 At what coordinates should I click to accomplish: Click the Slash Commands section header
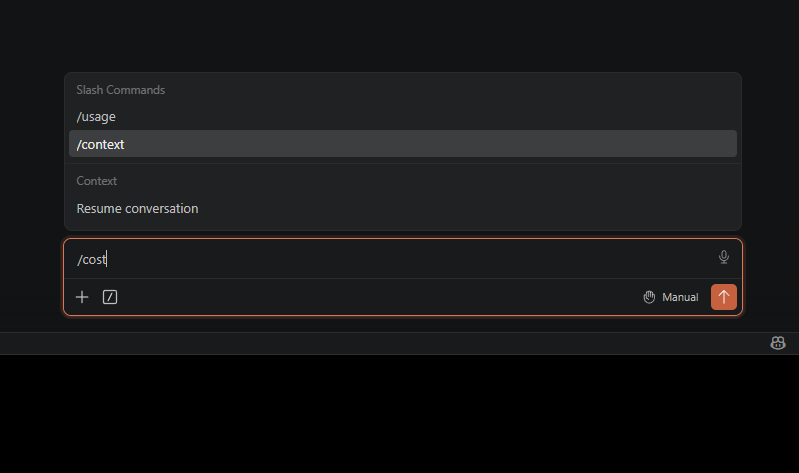coord(121,90)
